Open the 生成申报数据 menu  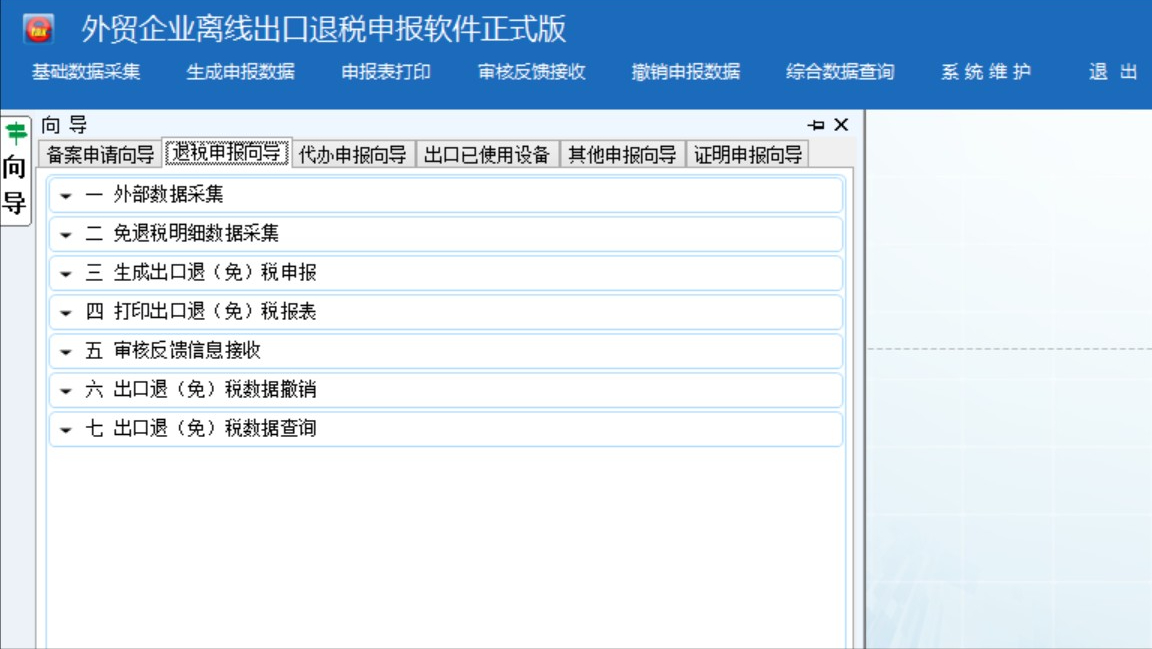pos(240,71)
